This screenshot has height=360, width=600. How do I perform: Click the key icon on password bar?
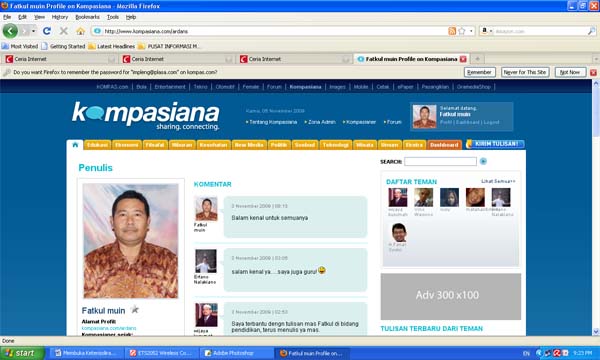point(7,72)
